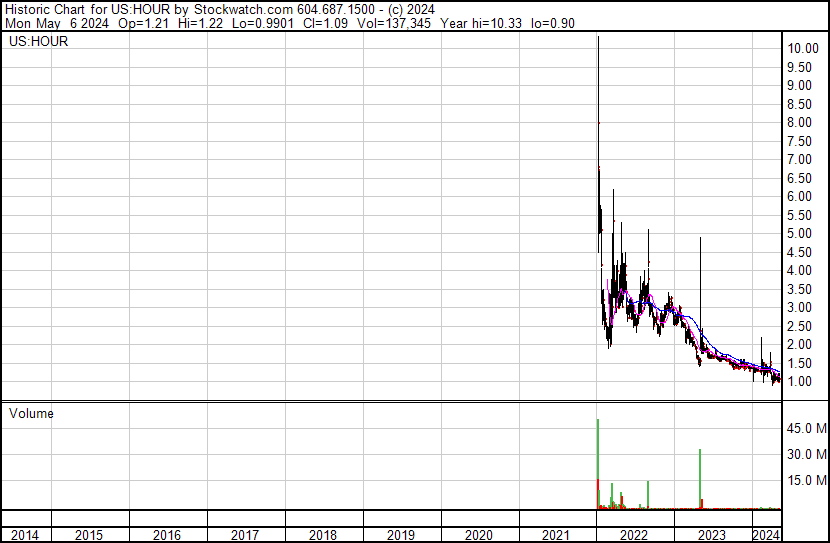This screenshot has width=830, height=543.
Task: Click the 2024 year label
Action: [766, 535]
